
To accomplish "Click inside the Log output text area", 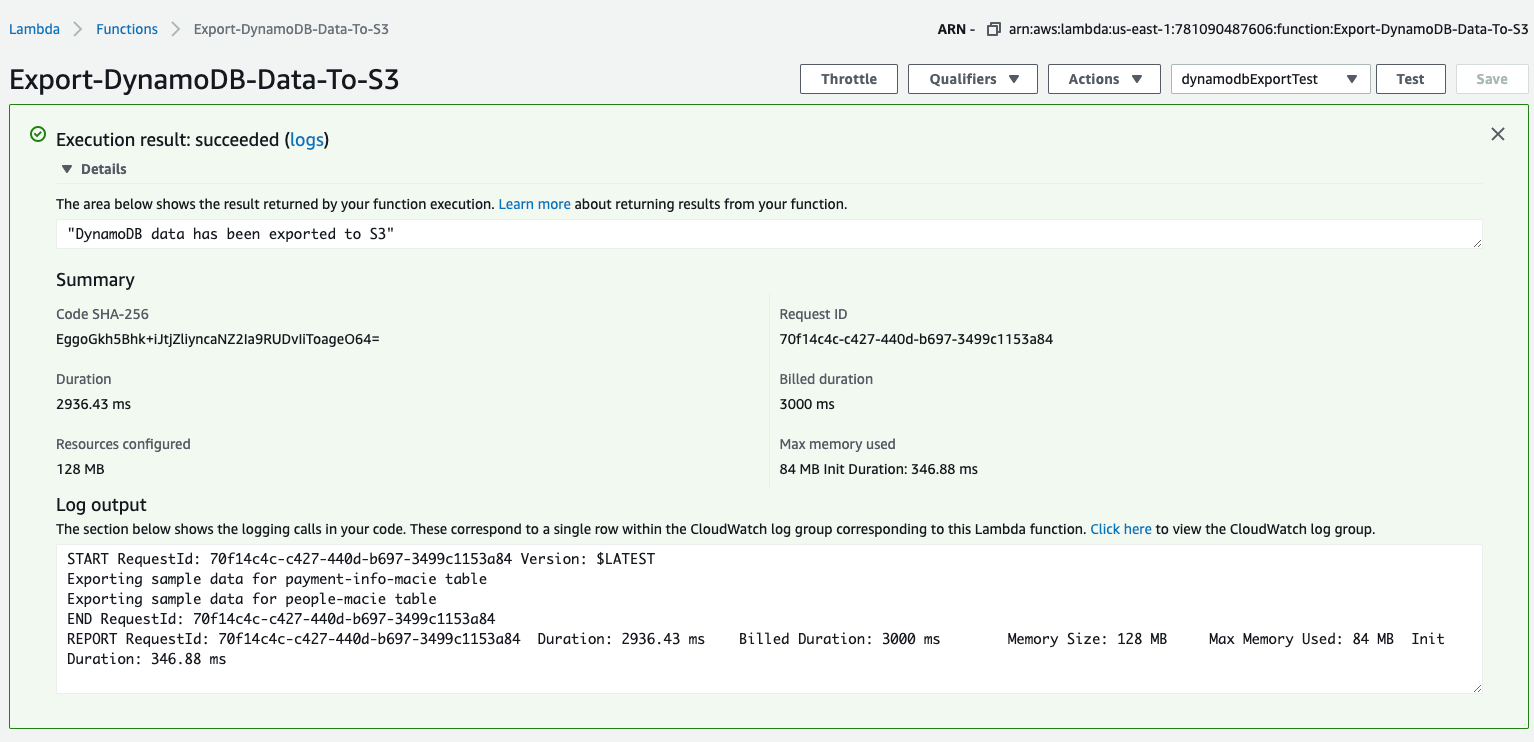I will [x=769, y=619].
